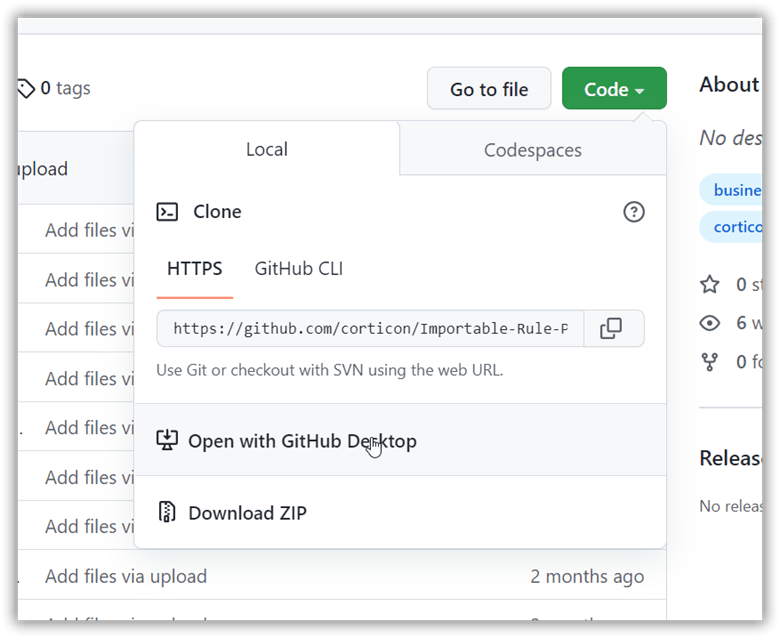Click the repository clone URL field

point(370,329)
